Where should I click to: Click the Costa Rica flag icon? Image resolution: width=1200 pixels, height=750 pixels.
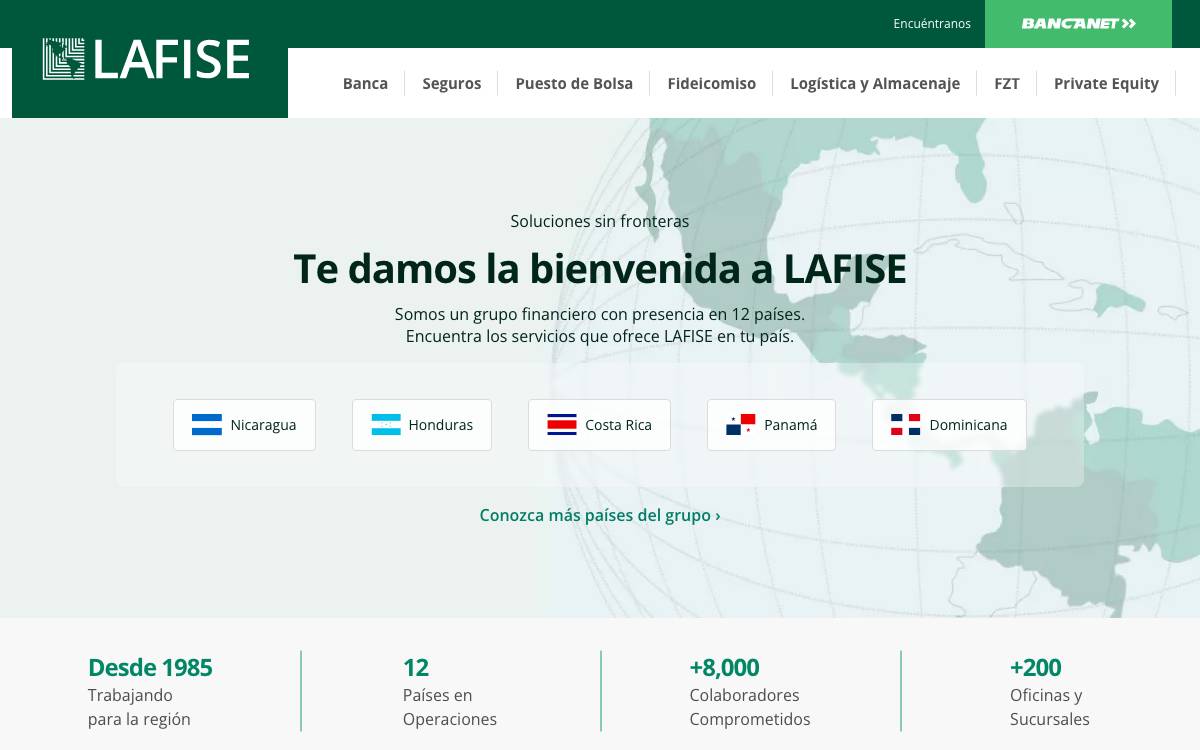(x=562, y=425)
